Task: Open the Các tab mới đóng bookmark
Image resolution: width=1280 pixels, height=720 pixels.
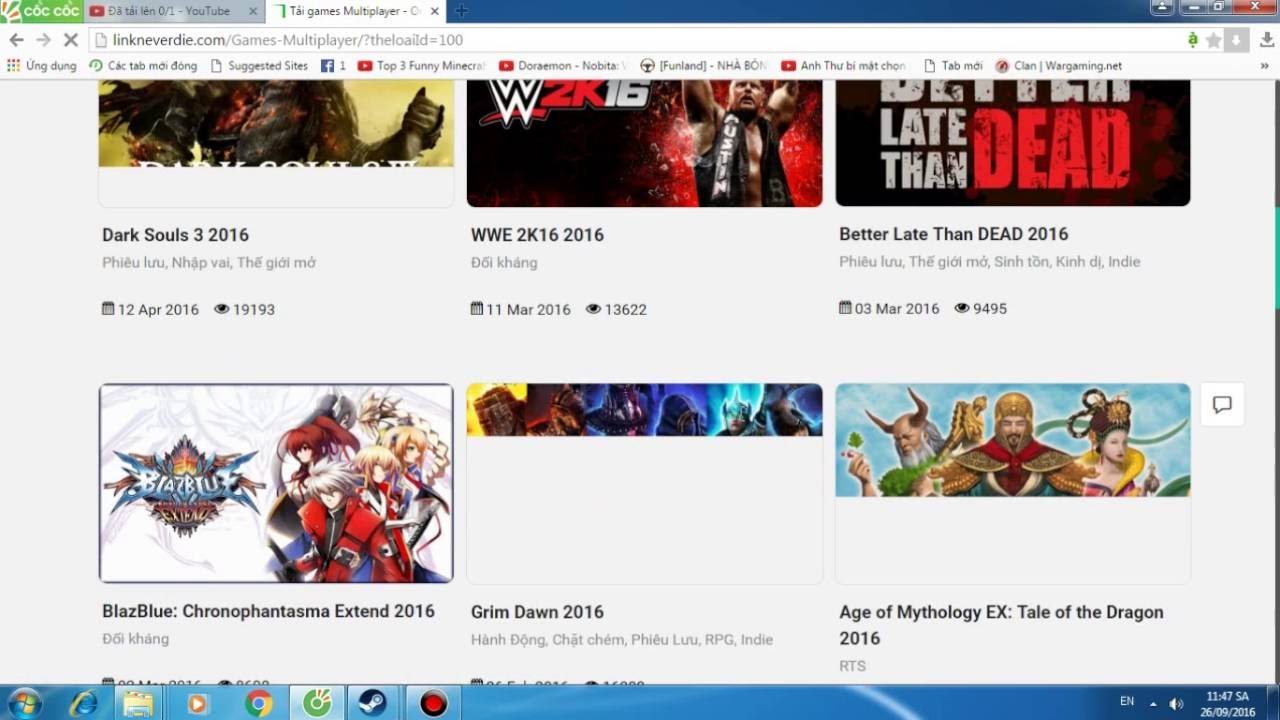Action: tap(143, 65)
